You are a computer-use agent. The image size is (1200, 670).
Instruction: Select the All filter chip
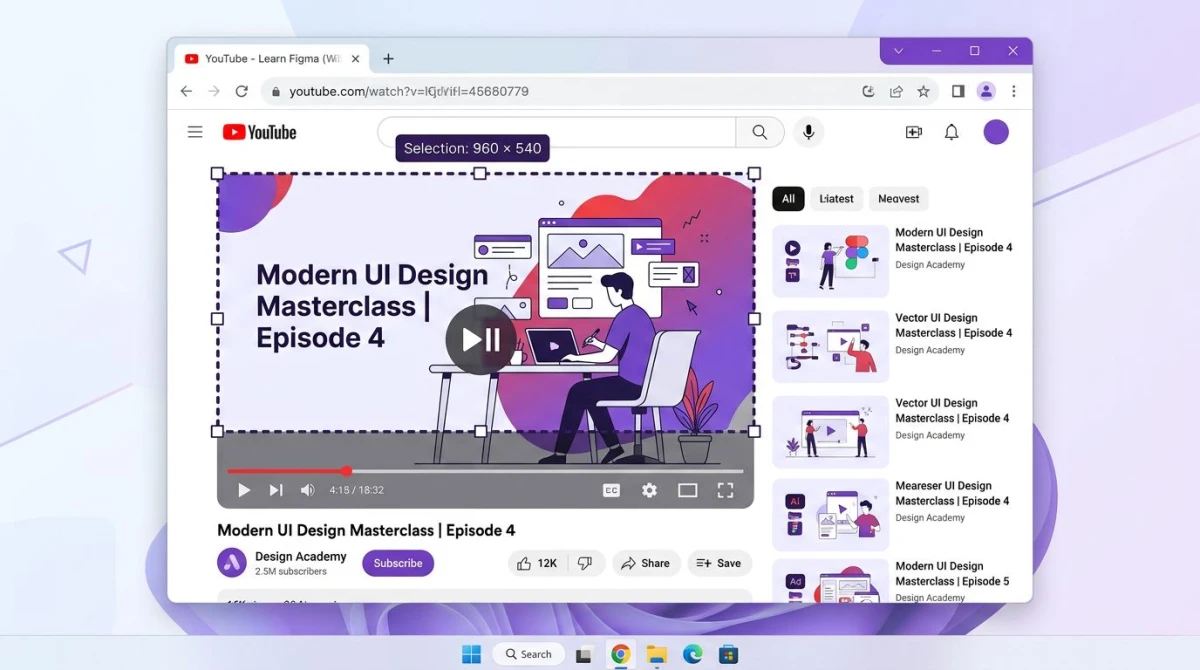788,199
